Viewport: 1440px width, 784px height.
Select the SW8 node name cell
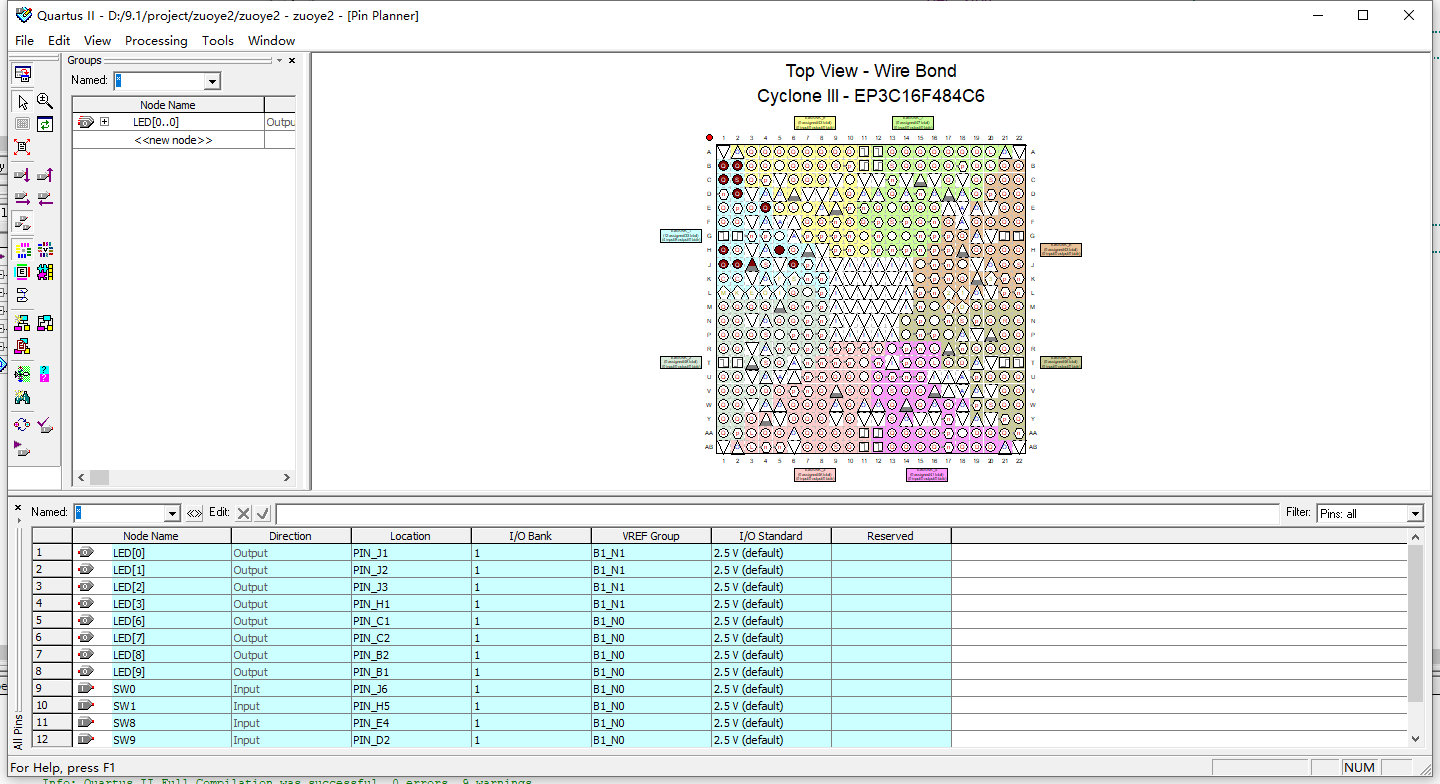click(151, 723)
